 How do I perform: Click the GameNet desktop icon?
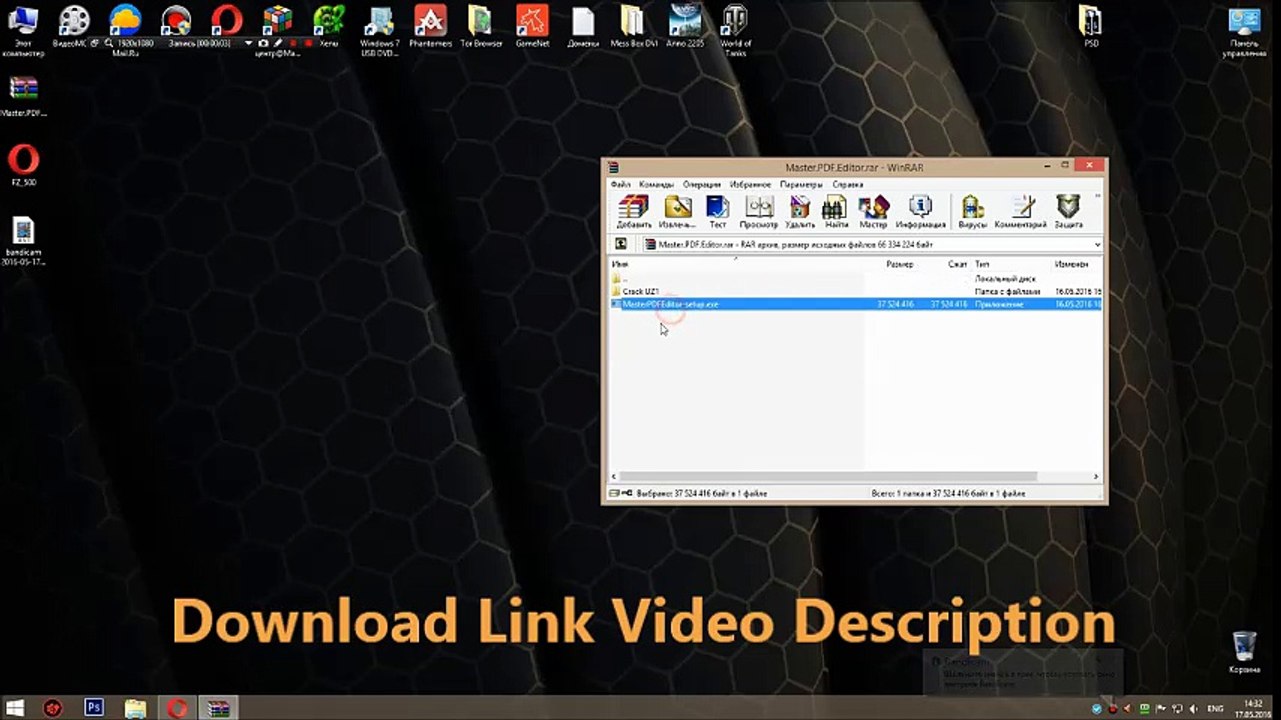[532, 26]
